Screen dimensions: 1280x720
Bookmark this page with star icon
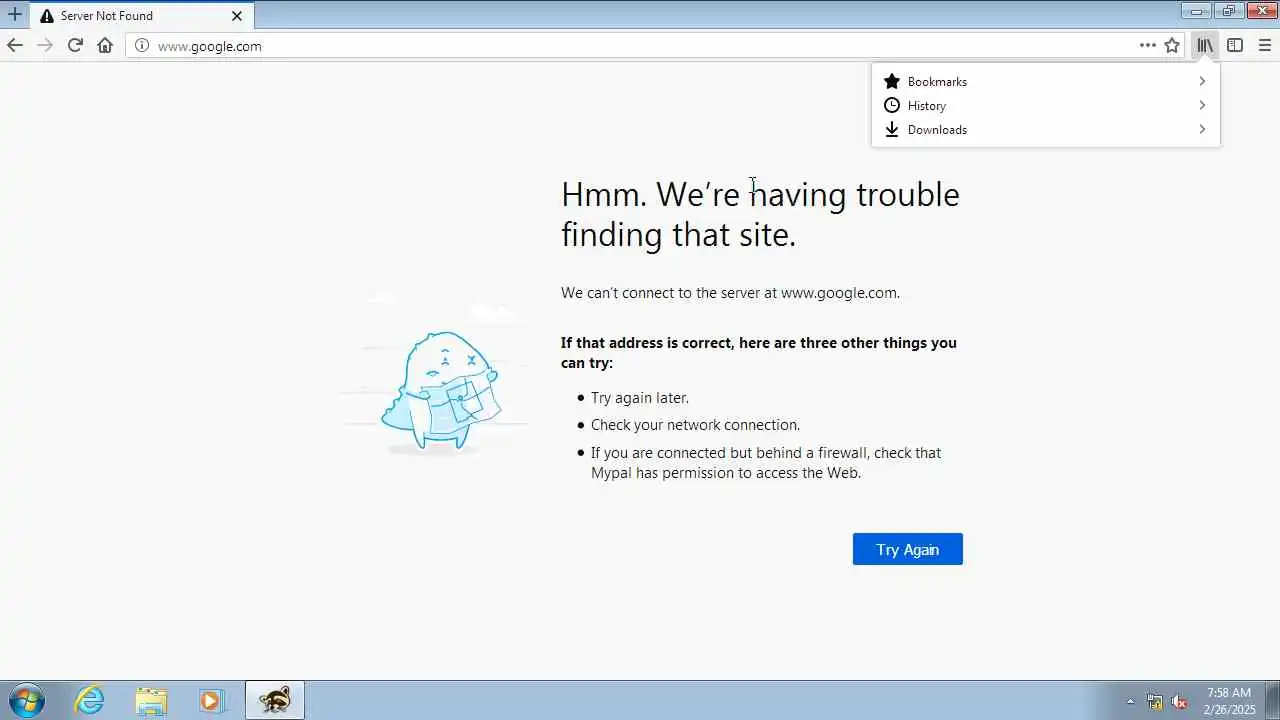pos(1172,45)
